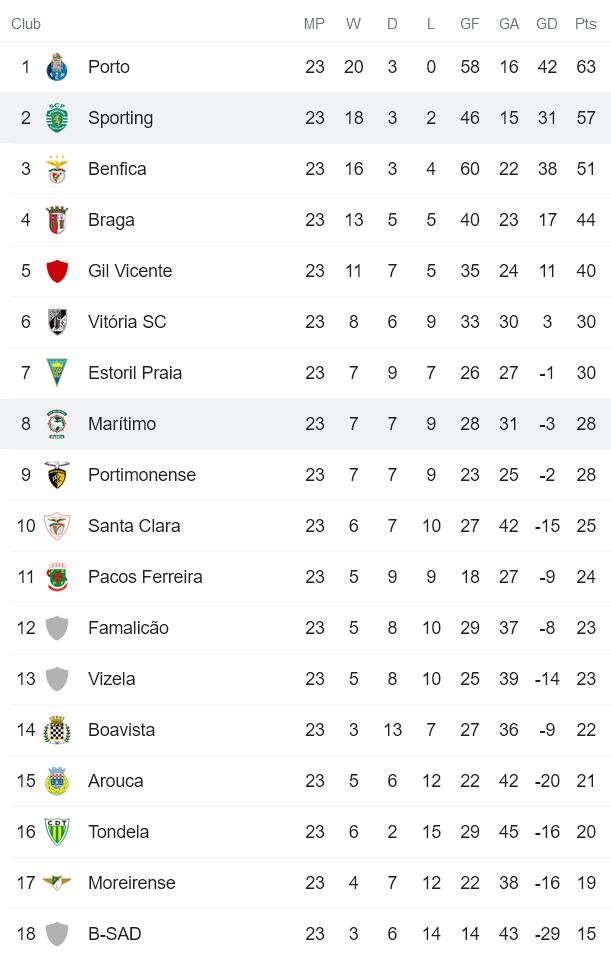Click the Gil Vicente red shield icon
Image resolution: width=611 pixels, height=972 pixels.
pyautogui.click(x=57, y=271)
